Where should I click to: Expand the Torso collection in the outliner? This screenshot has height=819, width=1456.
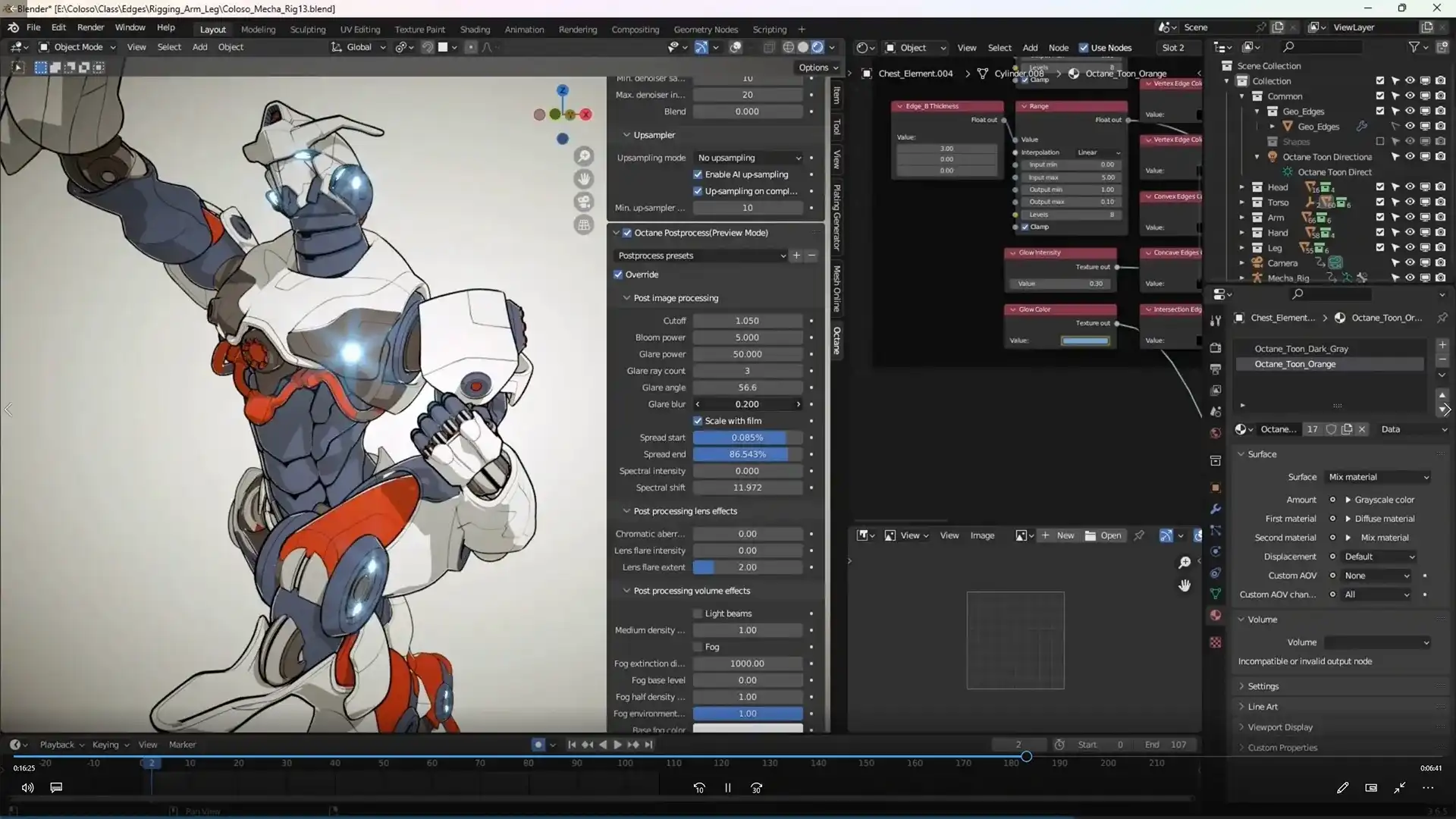point(1242,202)
